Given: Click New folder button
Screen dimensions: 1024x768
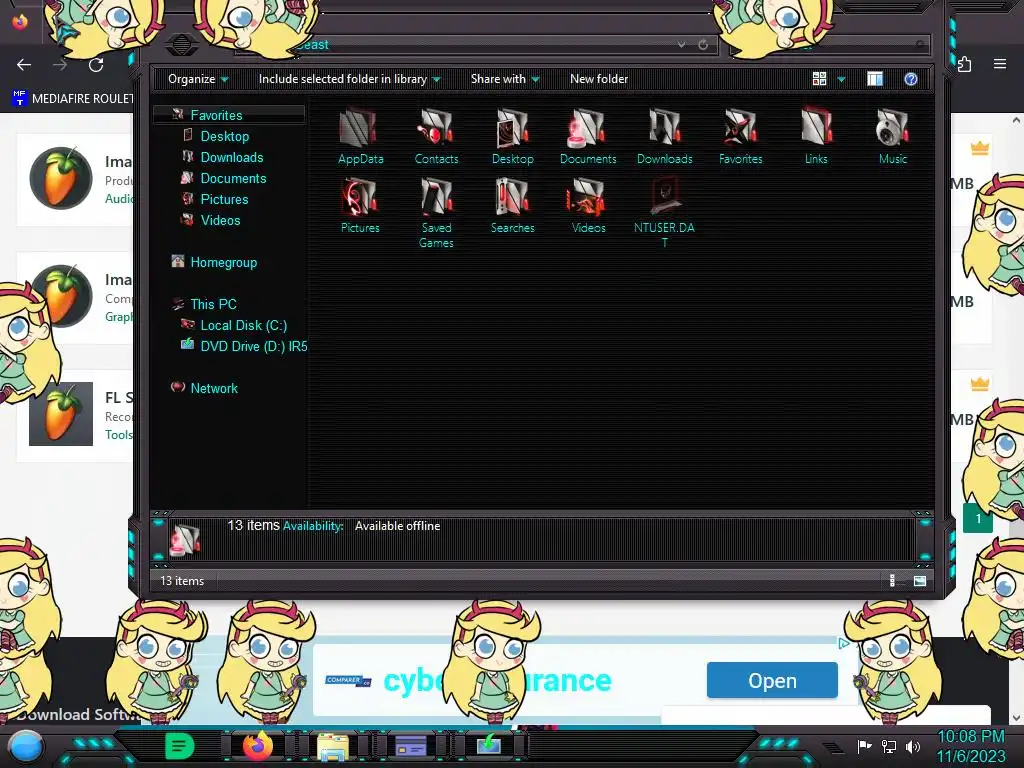Looking at the screenshot, I should (x=599, y=79).
